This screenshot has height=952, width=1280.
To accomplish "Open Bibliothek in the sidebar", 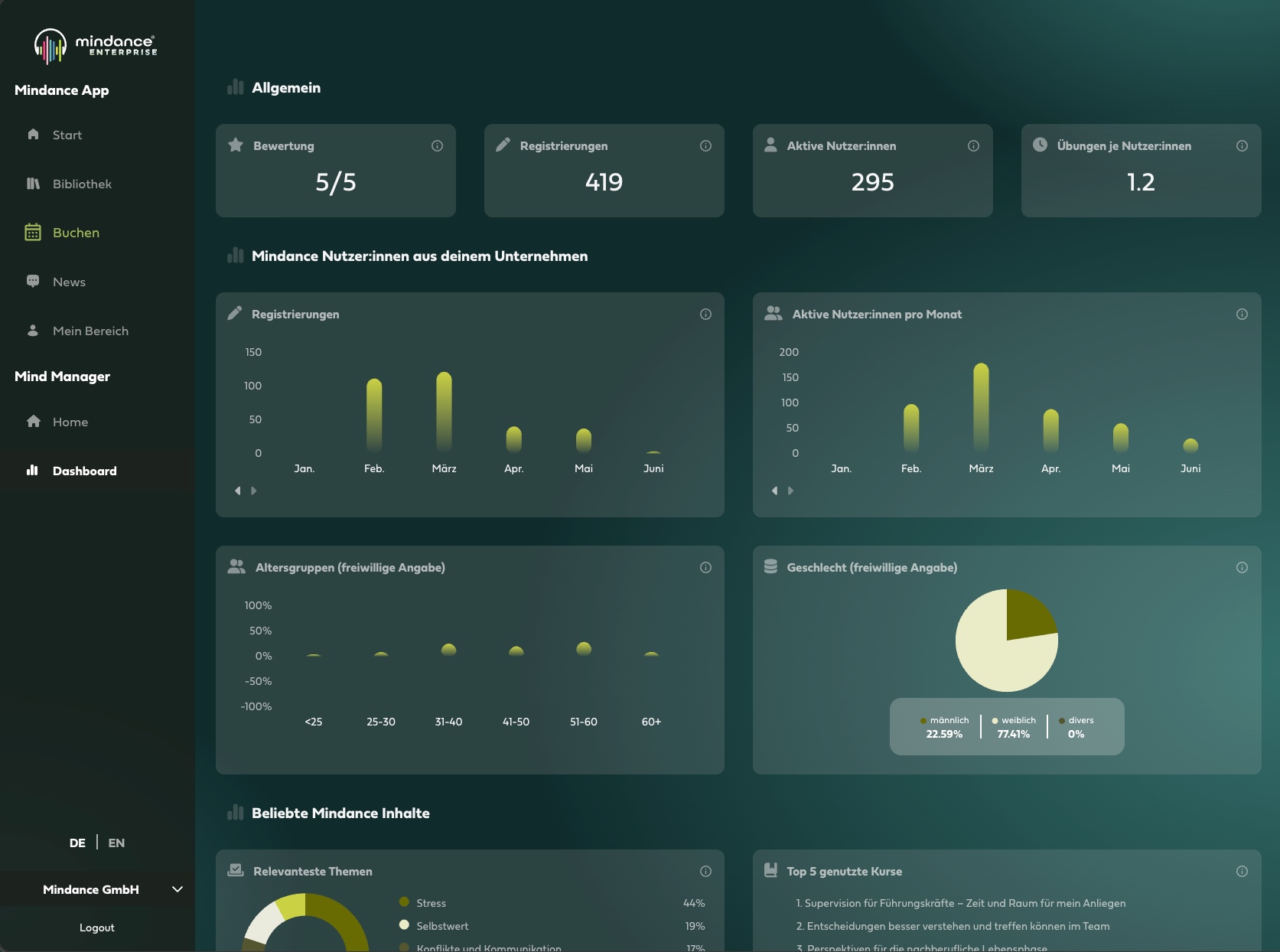I will tap(68, 184).
